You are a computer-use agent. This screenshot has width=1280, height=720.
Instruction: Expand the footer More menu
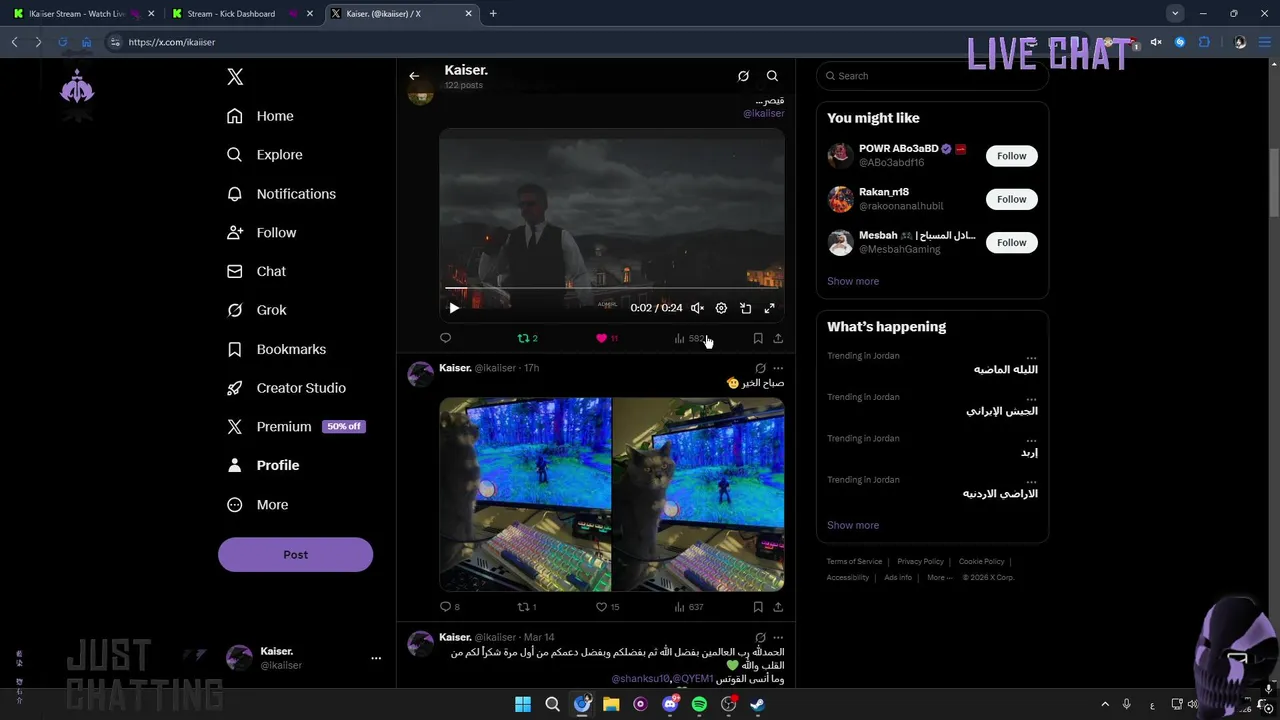pos(939,577)
